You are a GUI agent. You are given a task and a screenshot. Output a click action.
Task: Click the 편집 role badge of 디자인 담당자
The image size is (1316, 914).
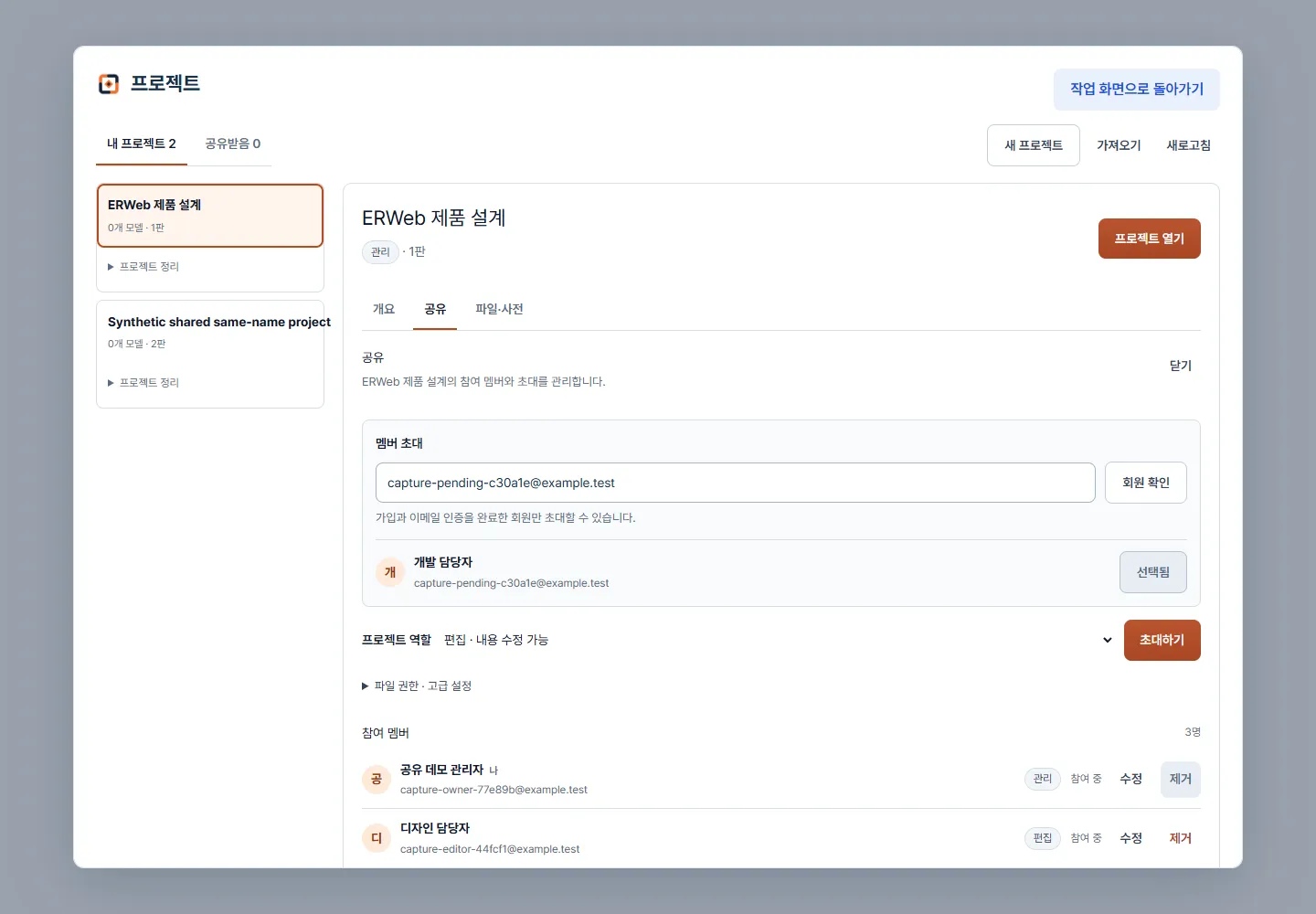tap(1043, 838)
